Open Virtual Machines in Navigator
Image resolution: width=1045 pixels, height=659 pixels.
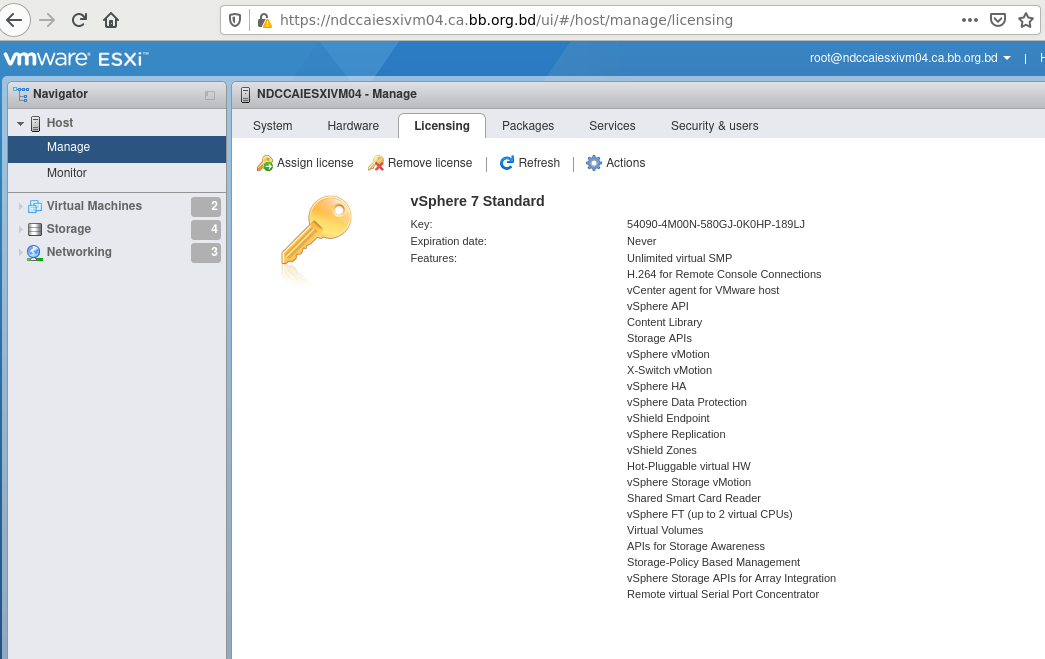click(x=94, y=207)
